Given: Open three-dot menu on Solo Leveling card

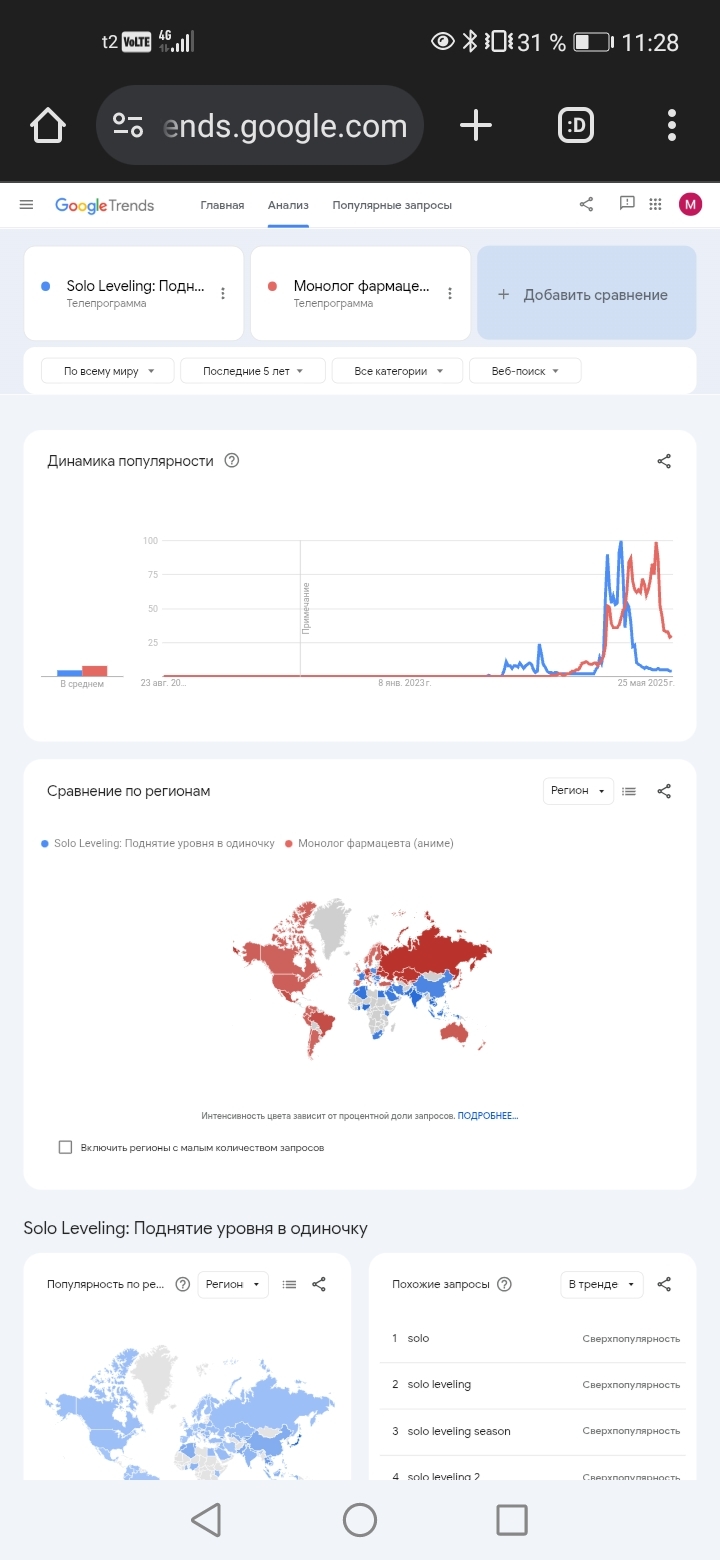Looking at the screenshot, I should pyautogui.click(x=223, y=294).
